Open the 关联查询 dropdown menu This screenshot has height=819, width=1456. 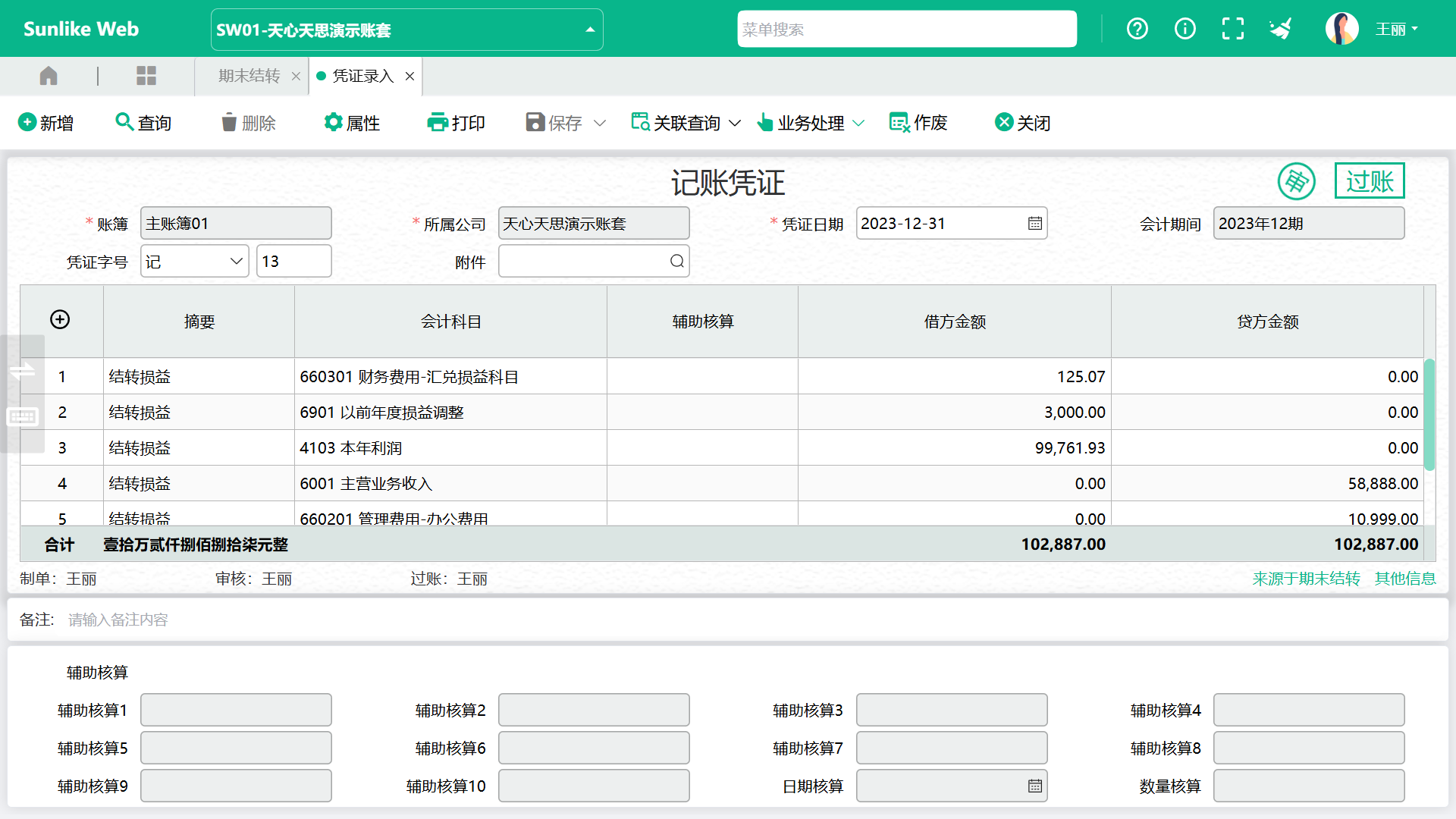coord(686,123)
